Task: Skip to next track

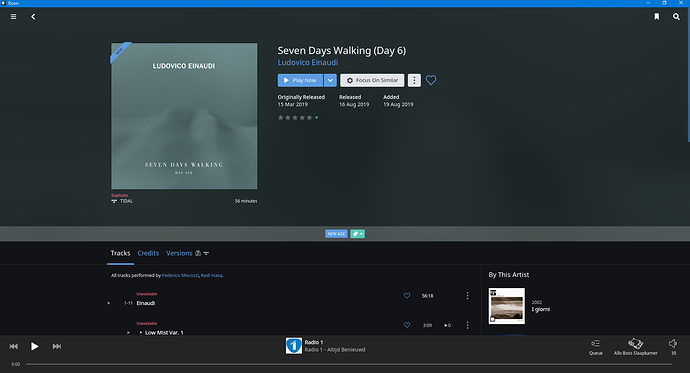Action: pos(57,347)
